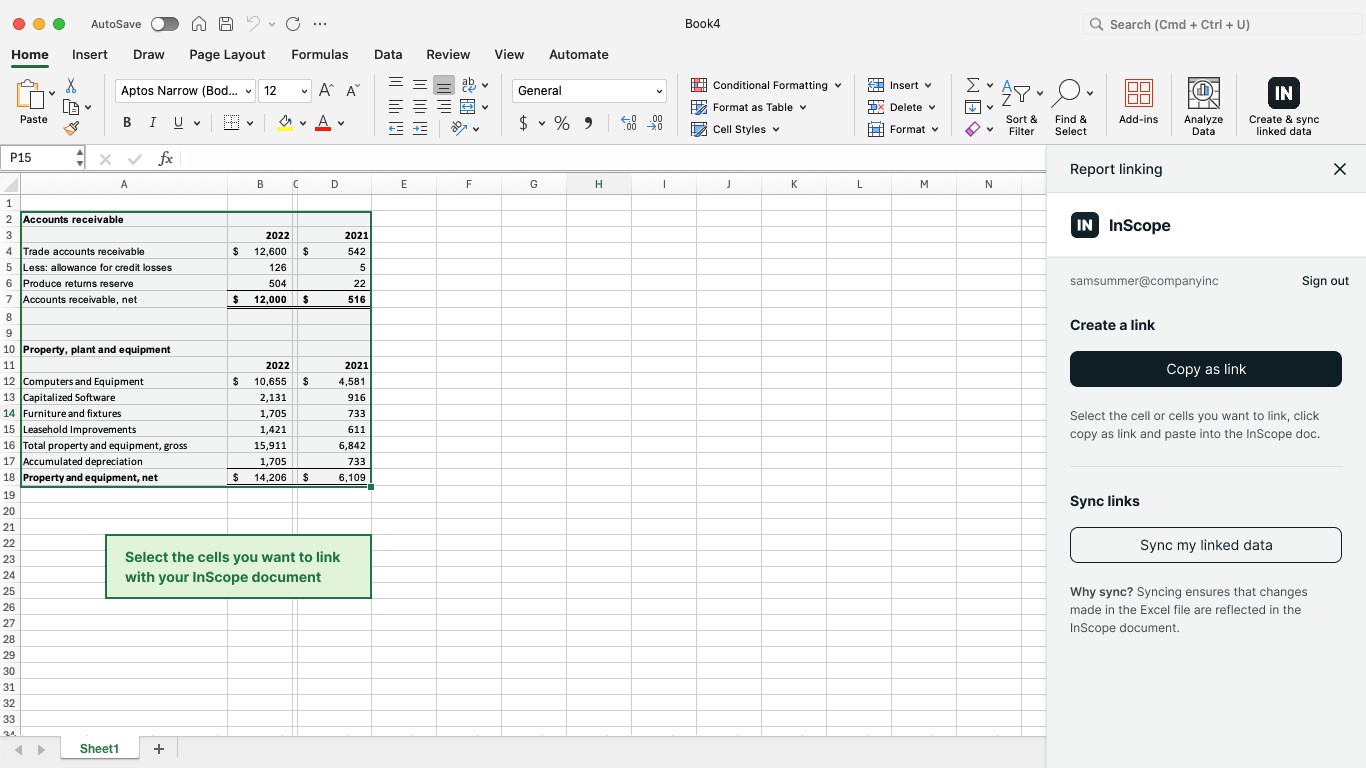Open the Review tab
This screenshot has width=1366, height=768.
[448, 55]
